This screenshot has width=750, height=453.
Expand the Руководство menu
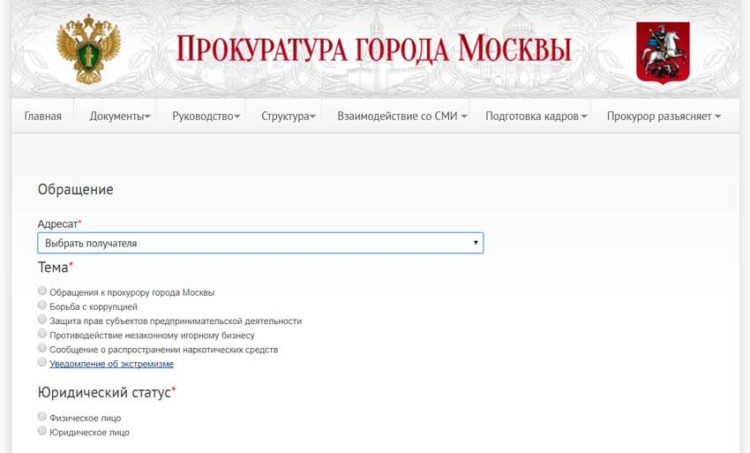tap(206, 116)
